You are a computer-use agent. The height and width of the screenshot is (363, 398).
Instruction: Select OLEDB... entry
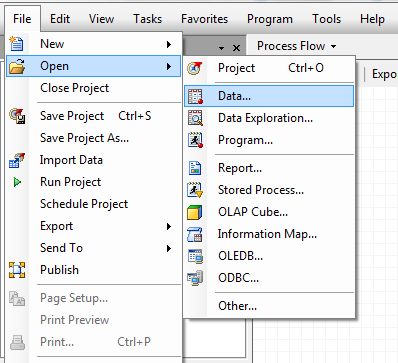[x=269, y=256]
